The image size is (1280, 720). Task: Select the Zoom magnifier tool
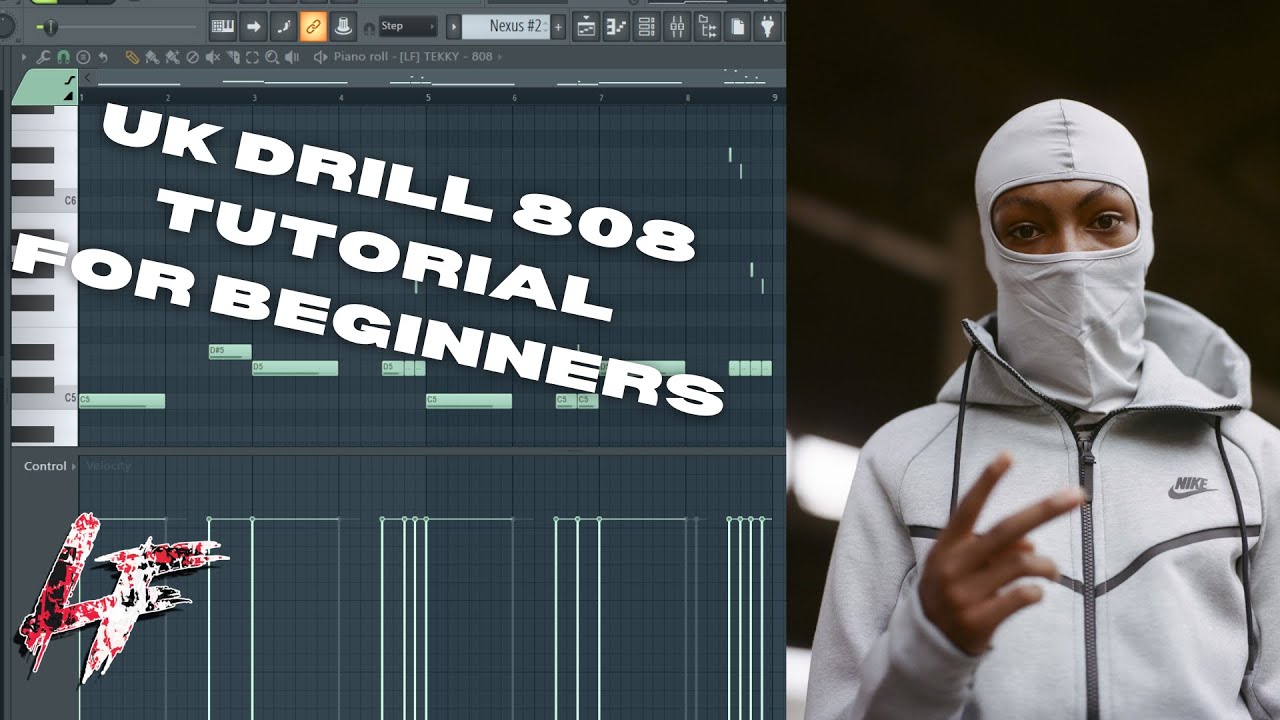coord(271,57)
